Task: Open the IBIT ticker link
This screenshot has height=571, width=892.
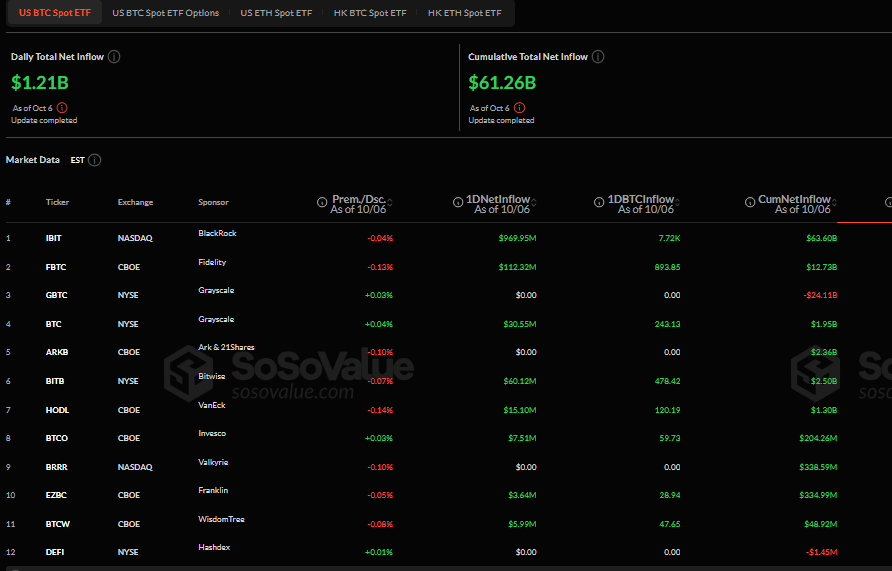Action: tap(54, 239)
